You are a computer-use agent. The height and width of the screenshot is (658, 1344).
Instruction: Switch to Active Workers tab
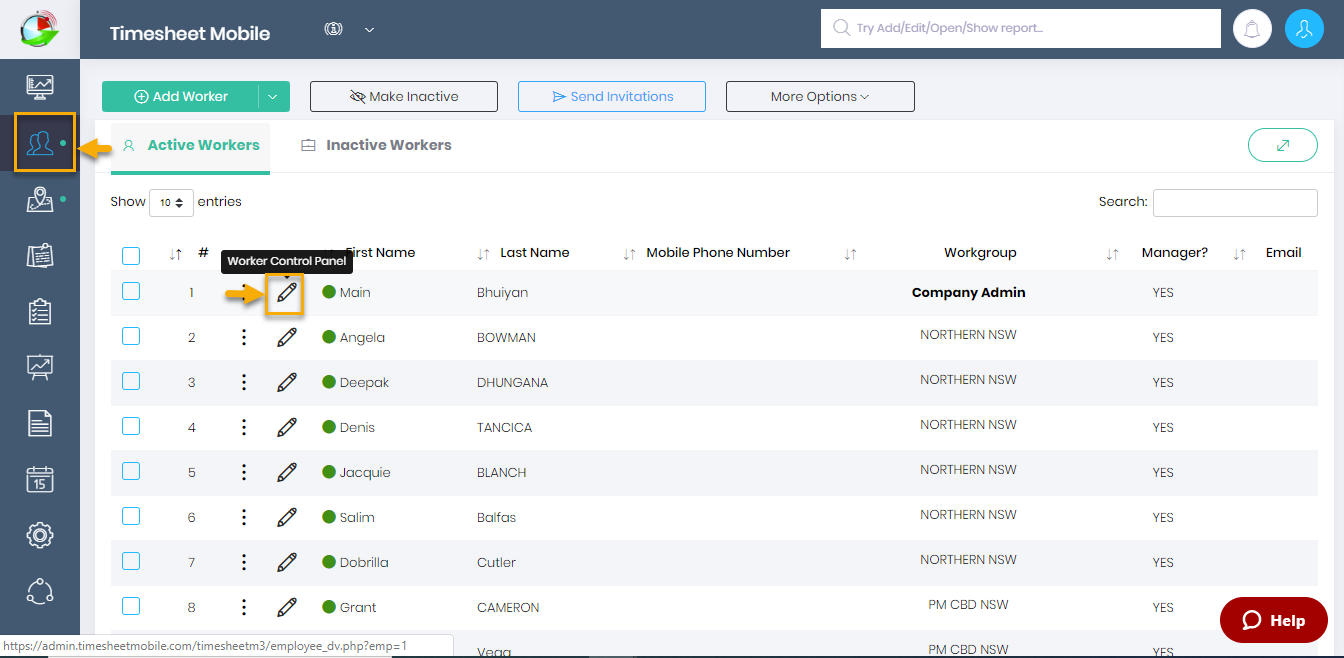pos(190,145)
